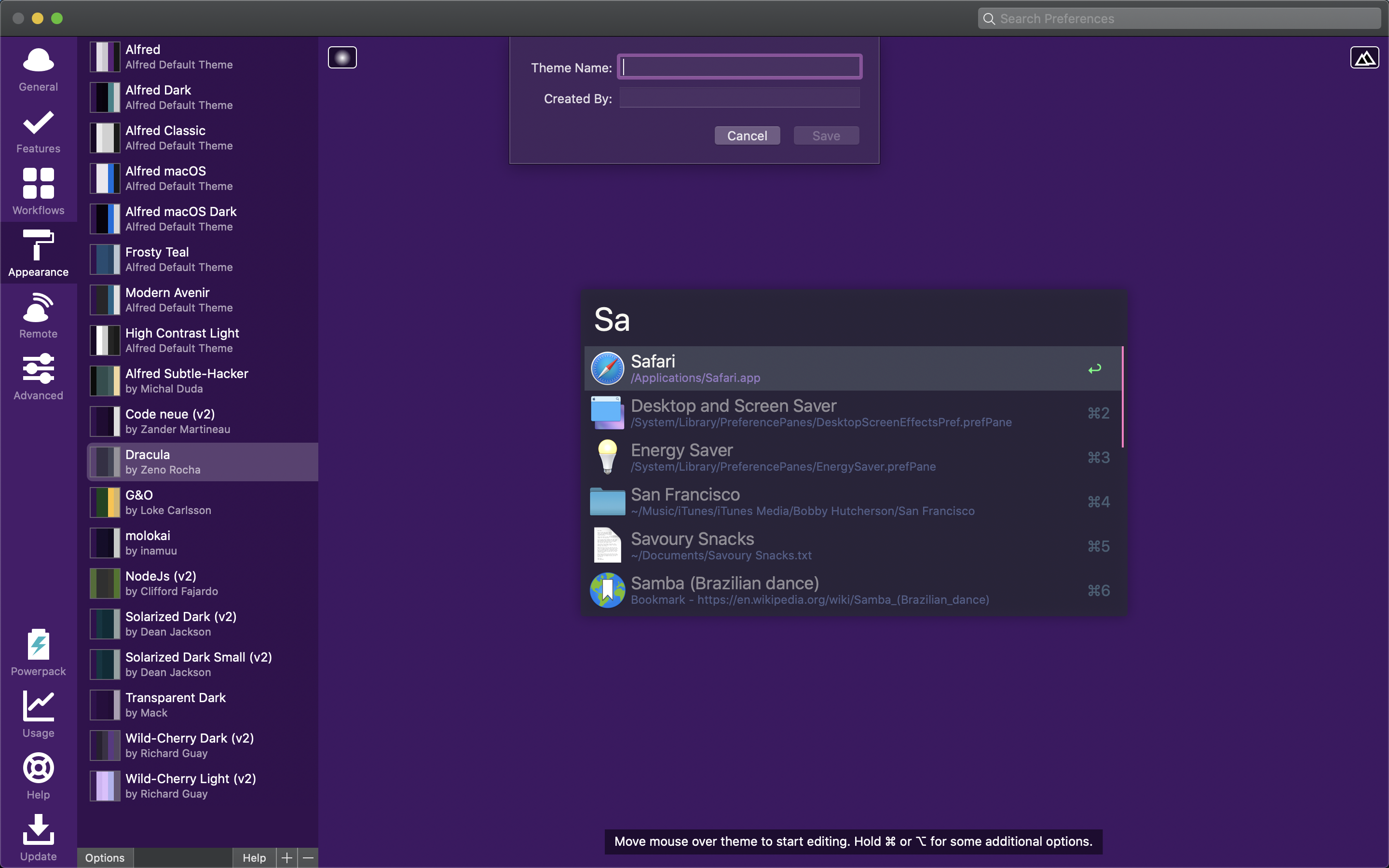
Task: Click the Energy Saver result title
Action: (682, 450)
